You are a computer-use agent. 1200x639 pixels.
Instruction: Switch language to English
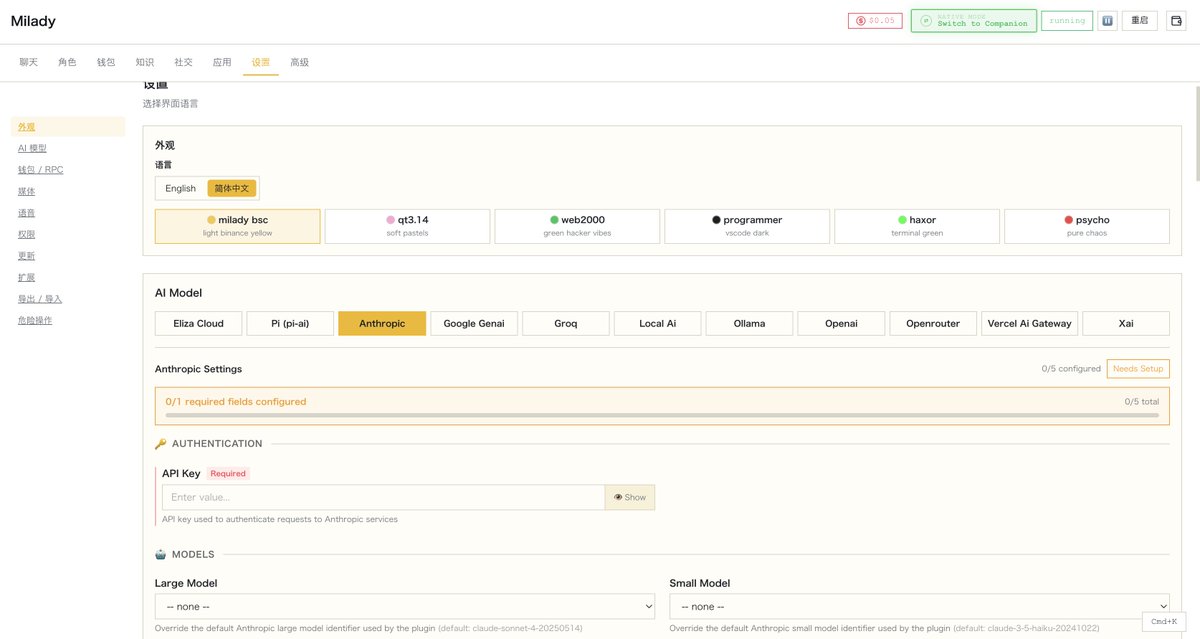(x=181, y=188)
